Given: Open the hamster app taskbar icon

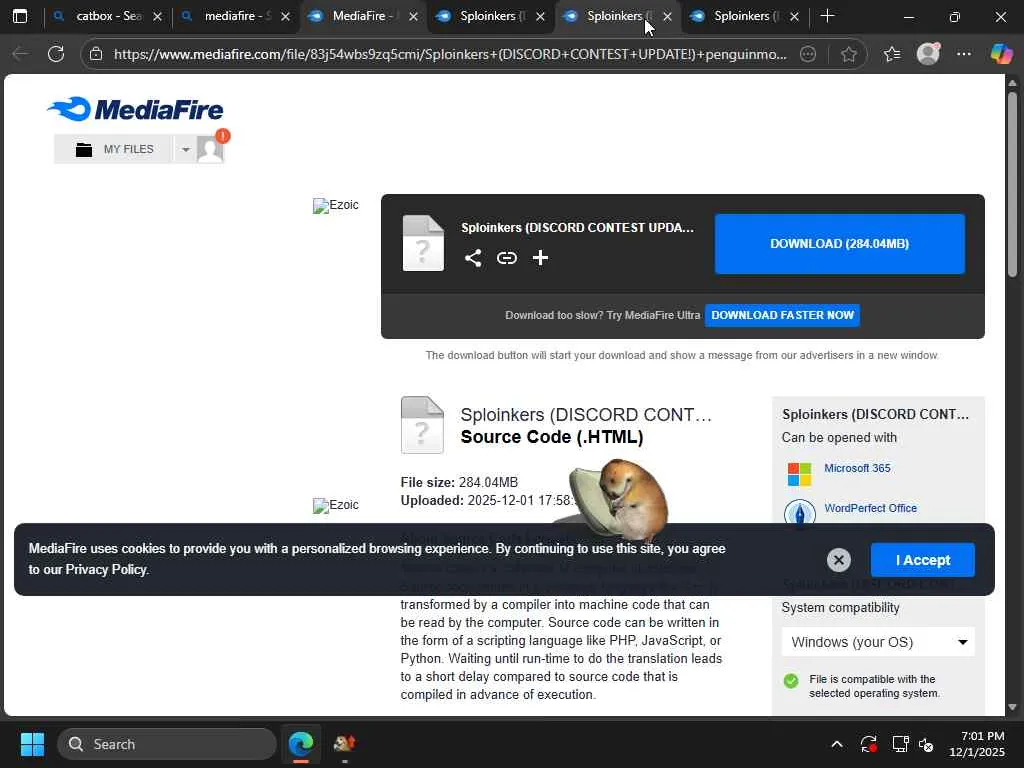Looking at the screenshot, I should point(344,744).
